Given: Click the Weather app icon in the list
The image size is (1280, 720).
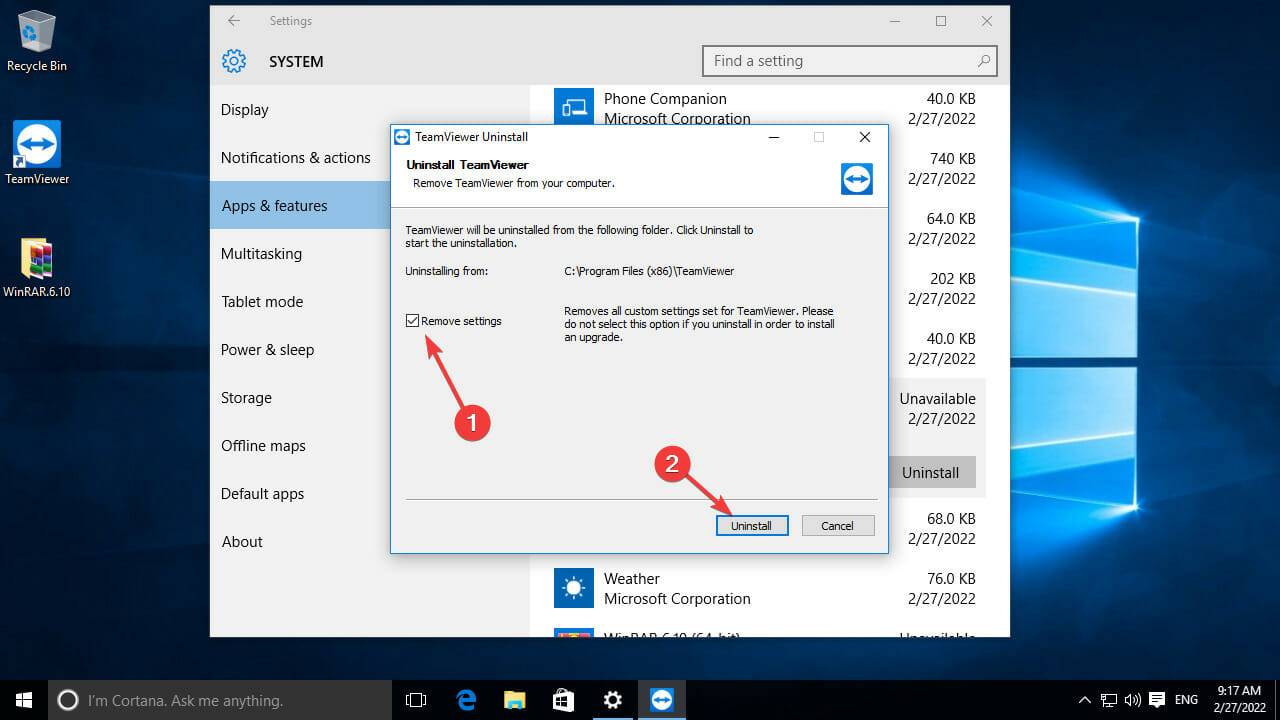Looking at the screenshot, I should click(x=573, y=588).
